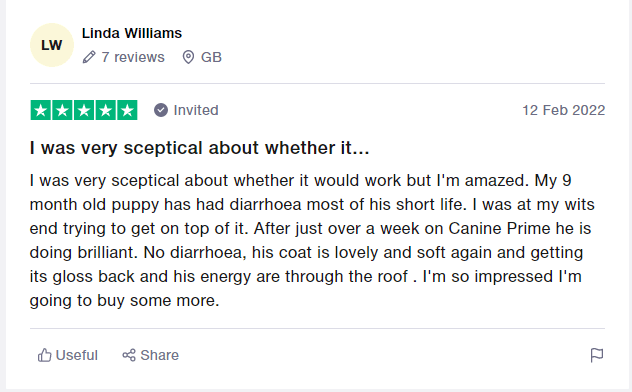Click the review body paragraph
This screenshot has width=632, height=392.
312,241
